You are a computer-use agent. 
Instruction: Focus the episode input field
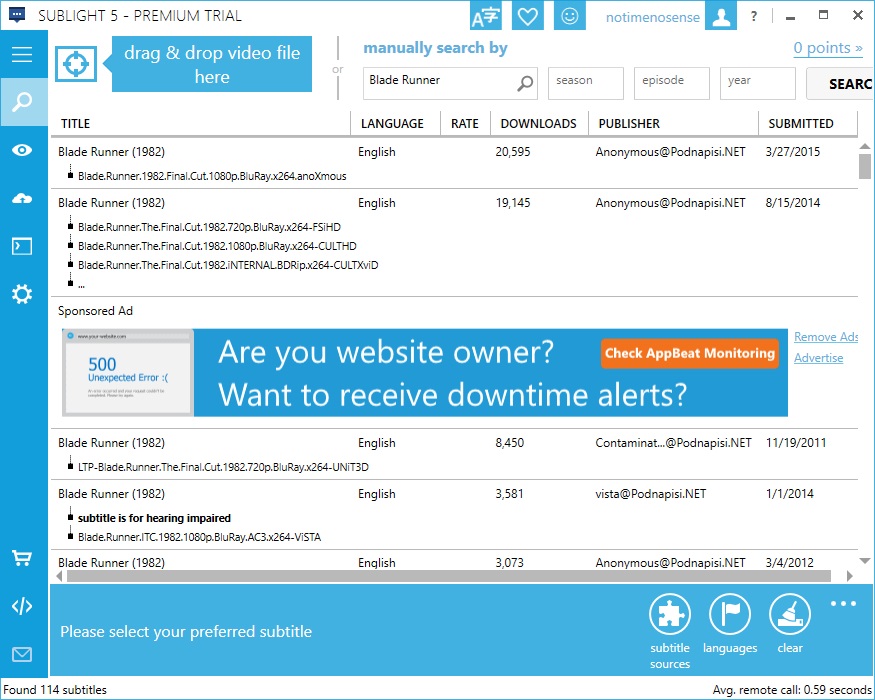[x=671, y=83]
